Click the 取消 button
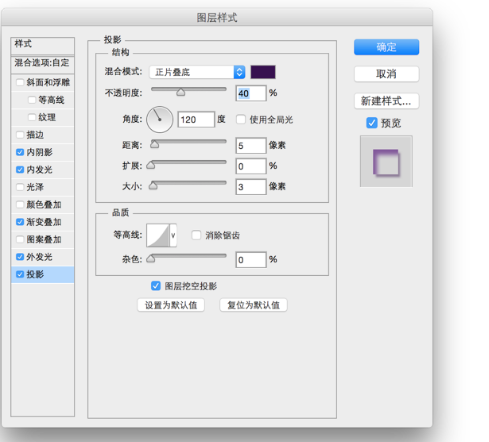This screenshot has height=442, width=489. coord(386,74)
